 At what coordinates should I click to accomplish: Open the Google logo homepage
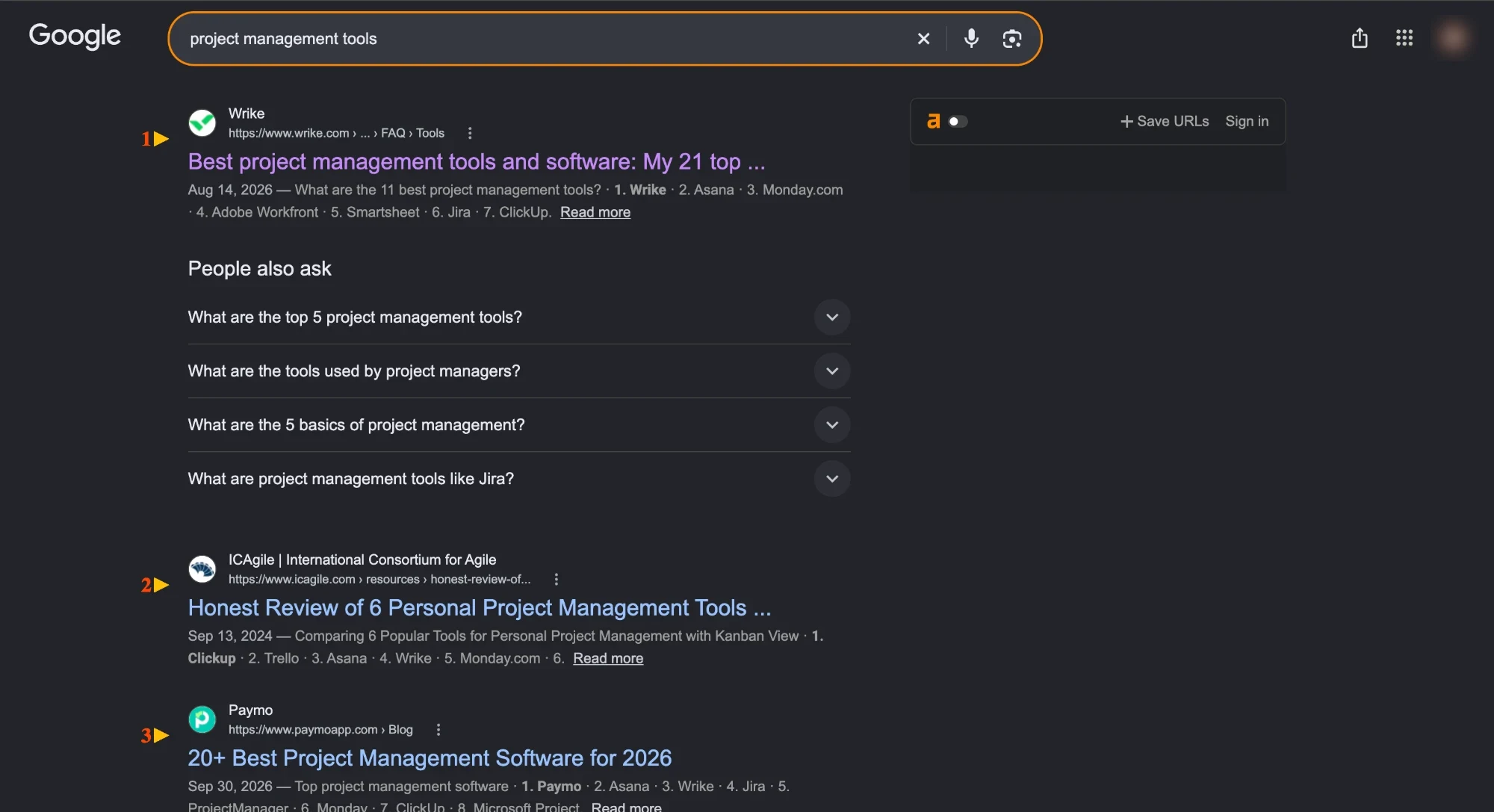click(x=75, y=36)
